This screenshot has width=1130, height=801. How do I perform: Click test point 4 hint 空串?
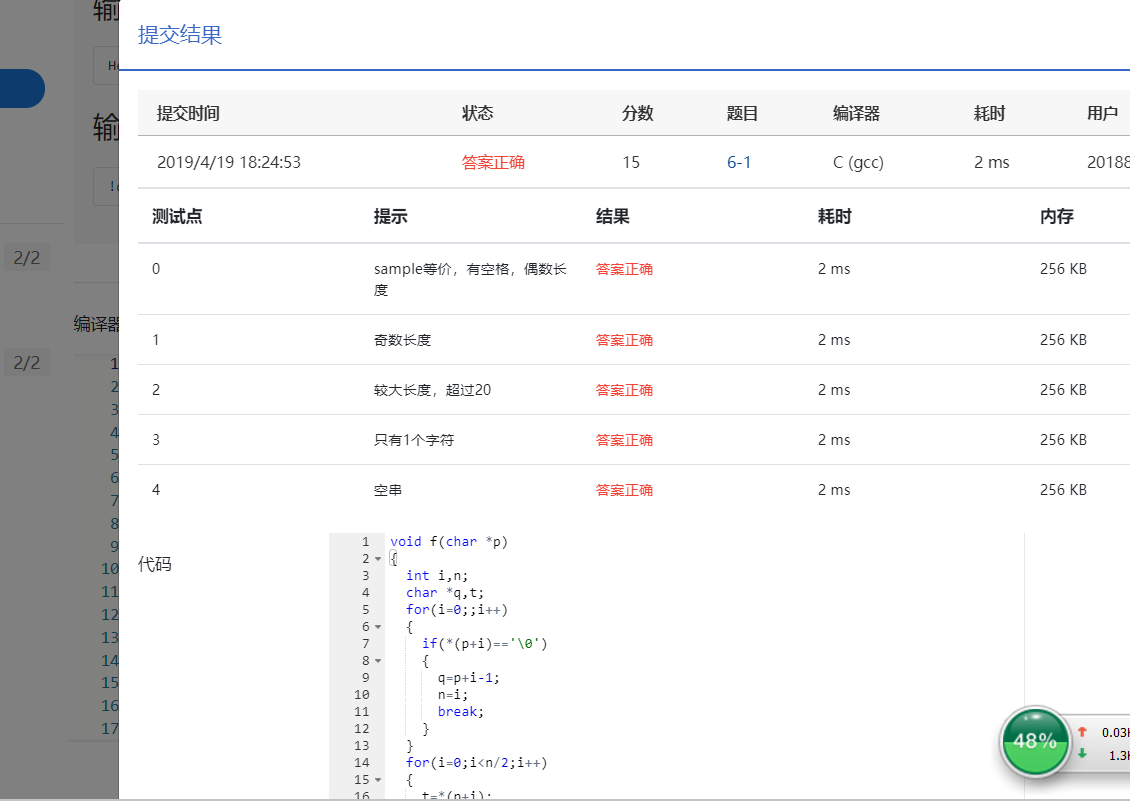[388, 490]
